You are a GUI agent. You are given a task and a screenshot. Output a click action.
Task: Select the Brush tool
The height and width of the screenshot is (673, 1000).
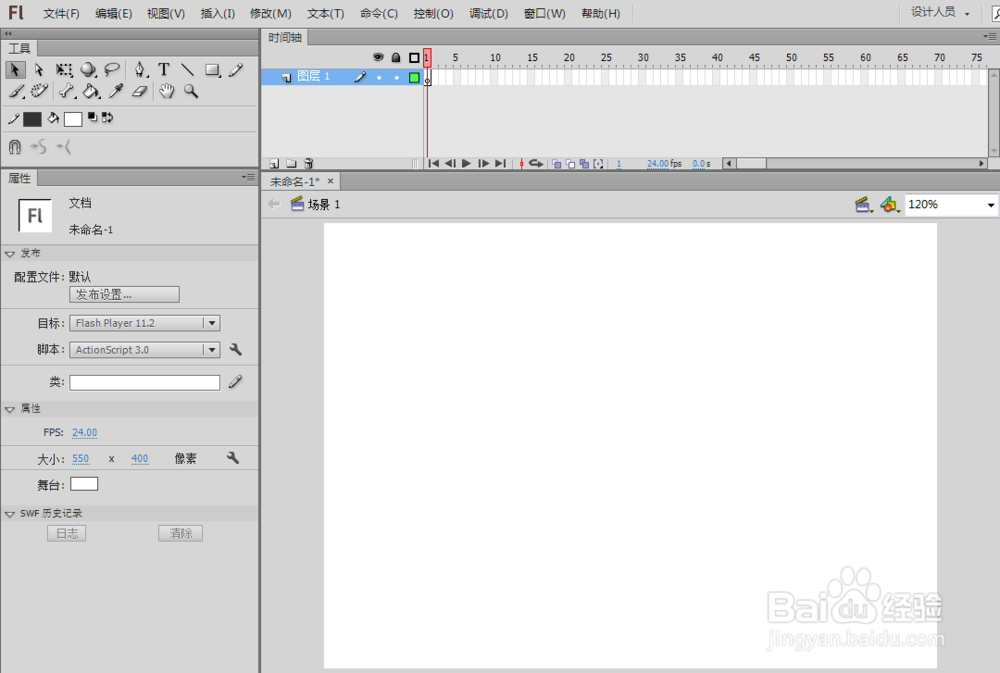tap(16, 92)
